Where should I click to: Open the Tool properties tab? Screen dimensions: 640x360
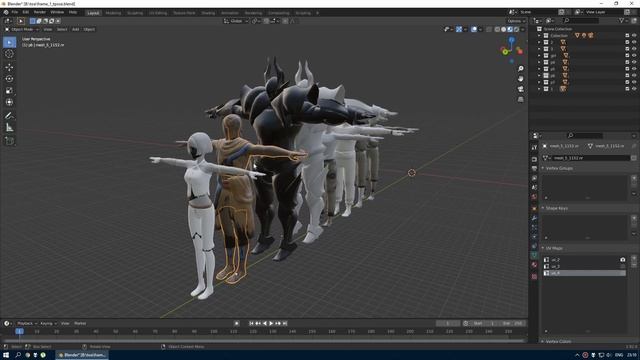(534, 148)
